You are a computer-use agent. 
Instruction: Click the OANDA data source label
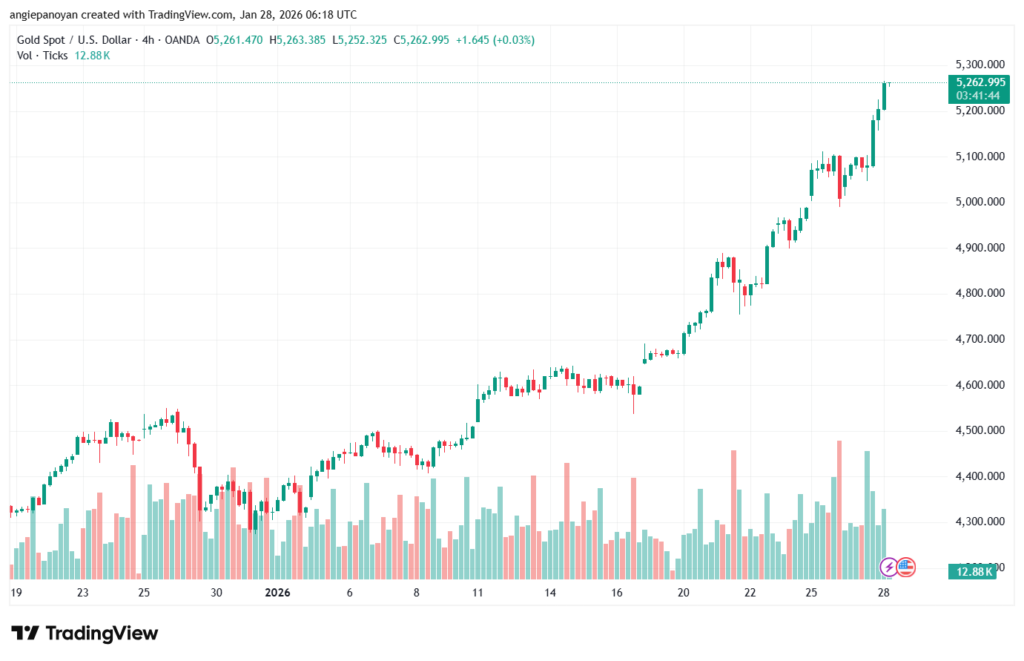pos(181,40)
